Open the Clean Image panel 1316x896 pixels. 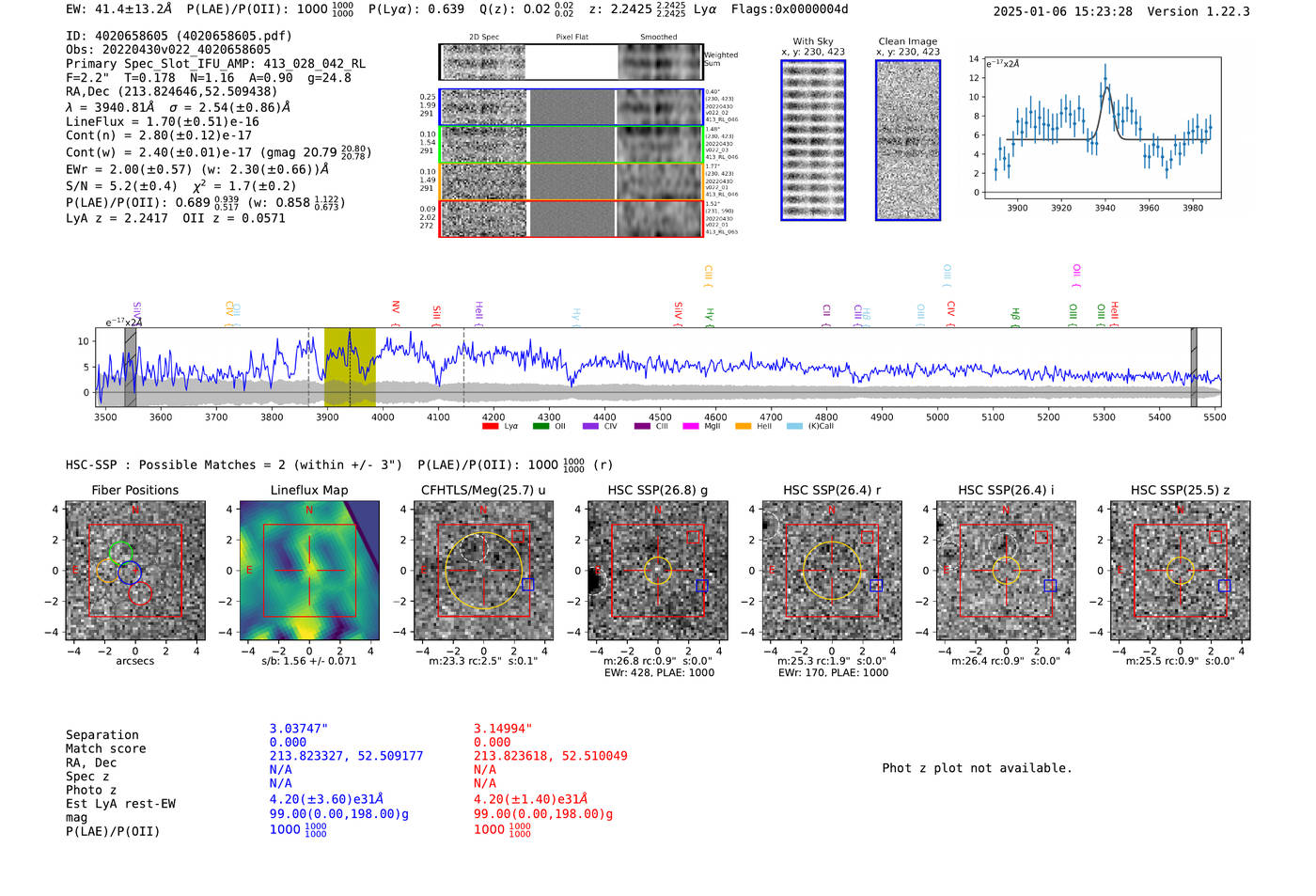pos(908,141)
